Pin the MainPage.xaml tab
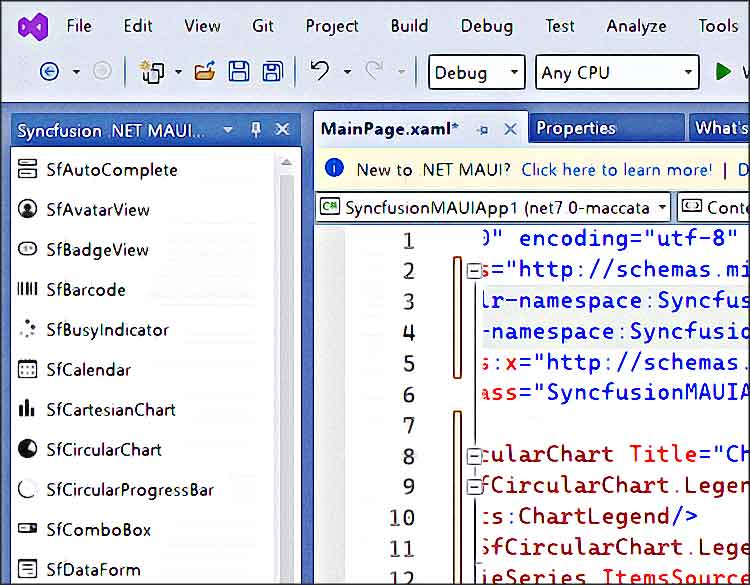The image size is (750, 585). pos(483,130)
